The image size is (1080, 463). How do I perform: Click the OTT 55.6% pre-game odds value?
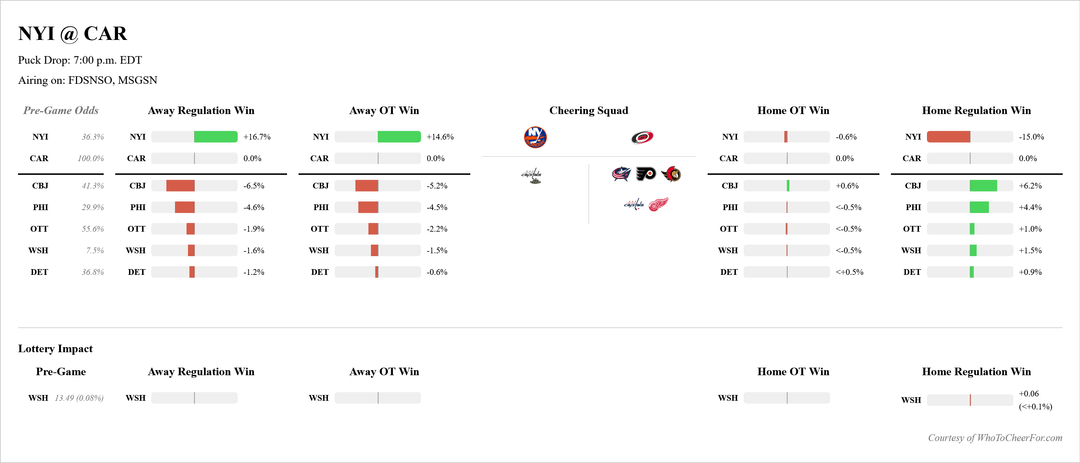91,229
